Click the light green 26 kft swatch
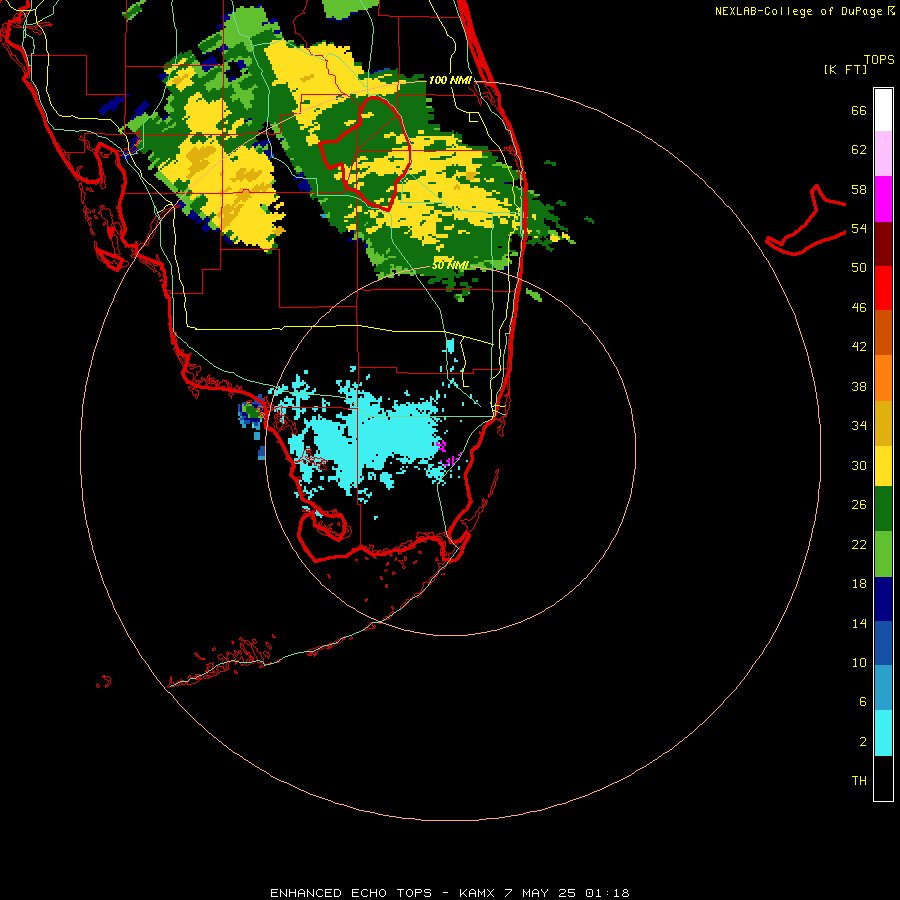900x900 pixels. point(883,554)
